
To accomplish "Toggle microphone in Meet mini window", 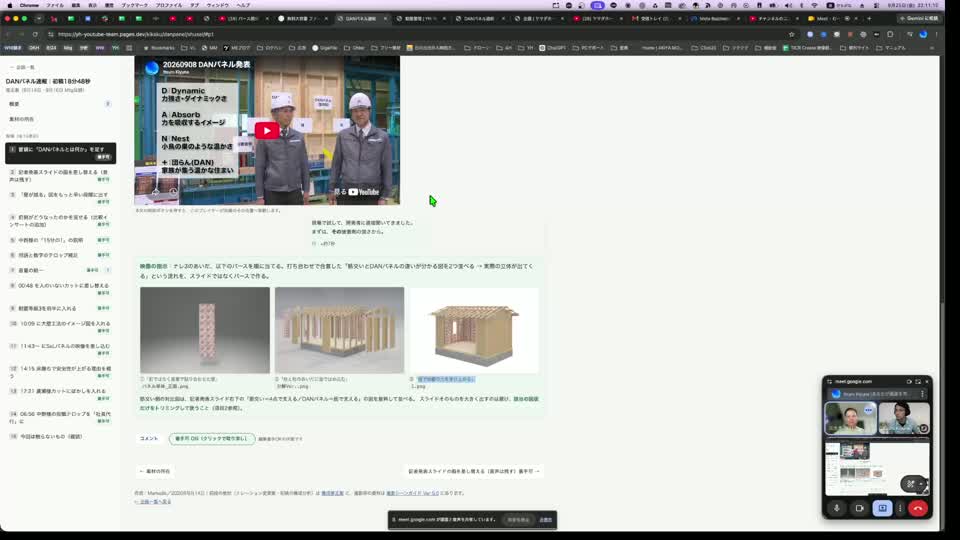I will click(836, 508).
